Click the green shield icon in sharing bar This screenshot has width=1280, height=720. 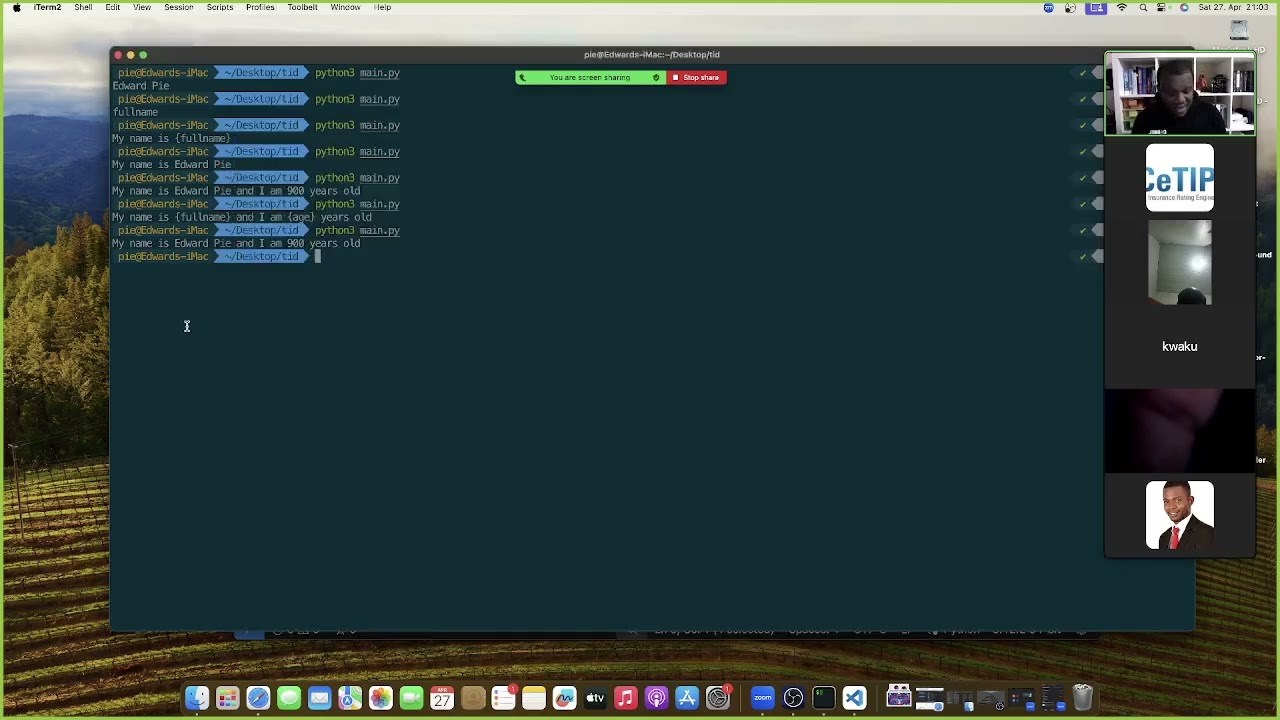pos(656,77)
